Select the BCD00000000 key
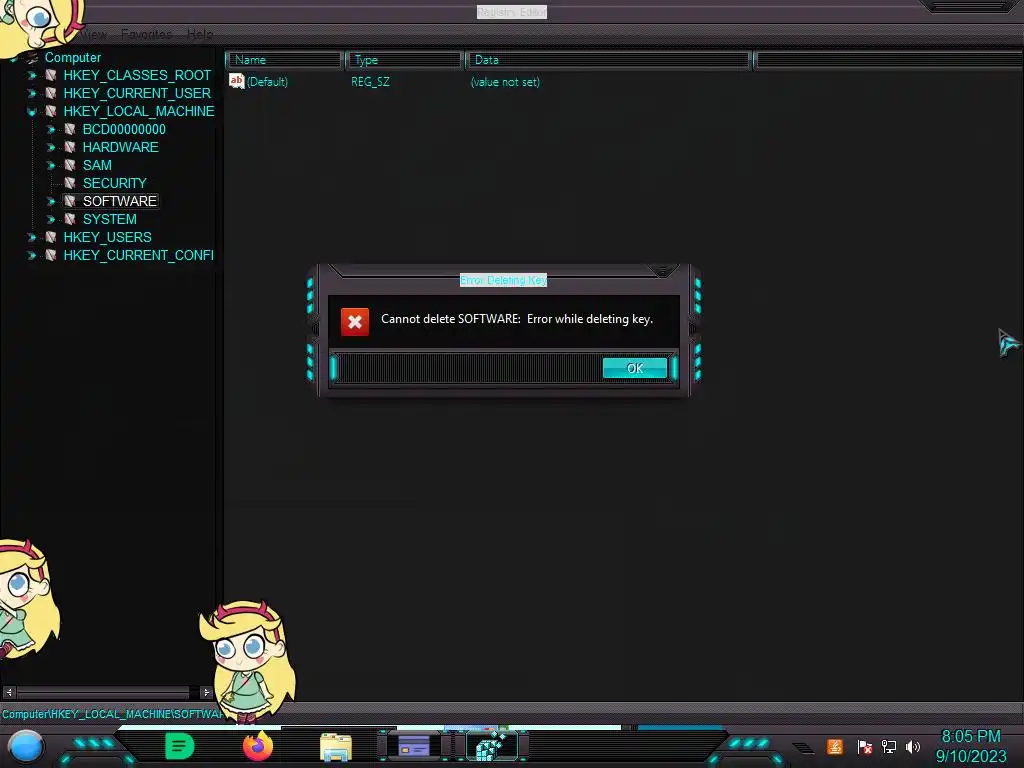Viewport: 1024px width, 768px height. (x=124, y=129)
